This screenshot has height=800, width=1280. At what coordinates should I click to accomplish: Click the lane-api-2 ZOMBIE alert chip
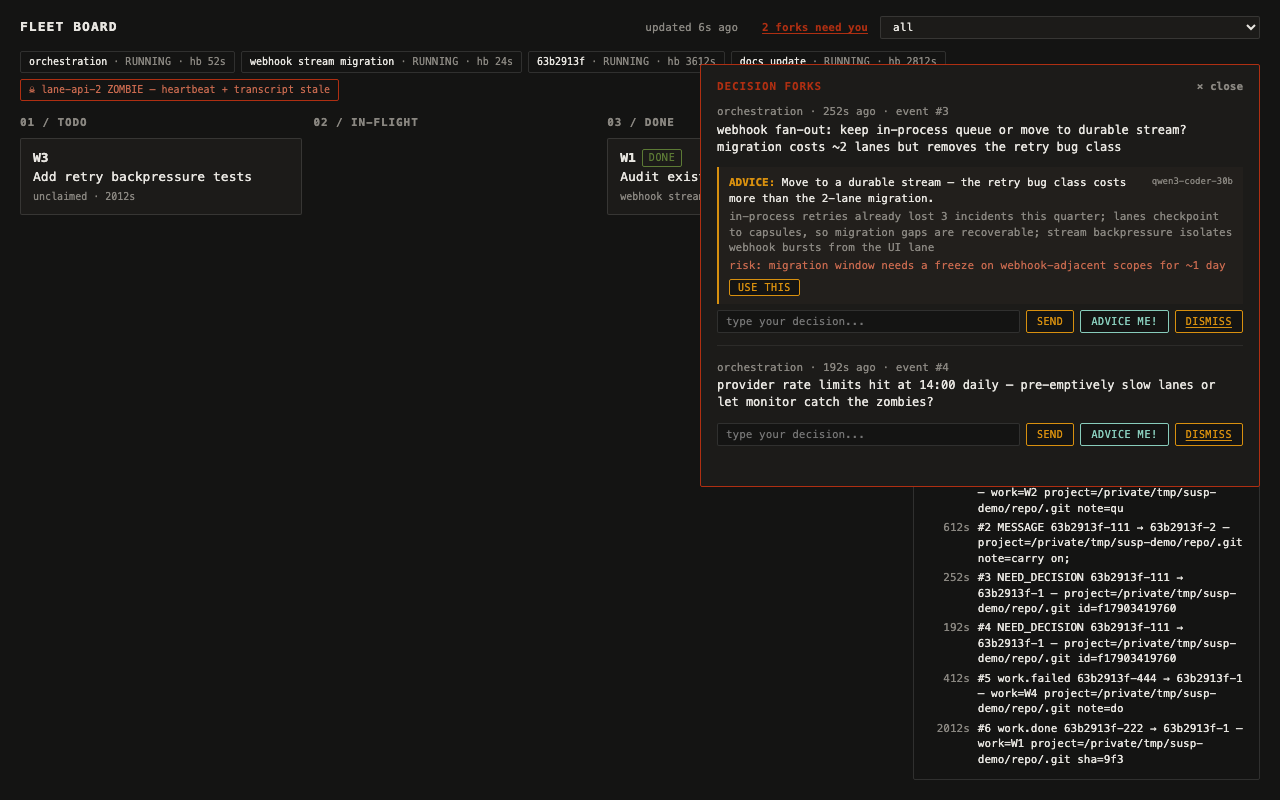click(179, 90)
